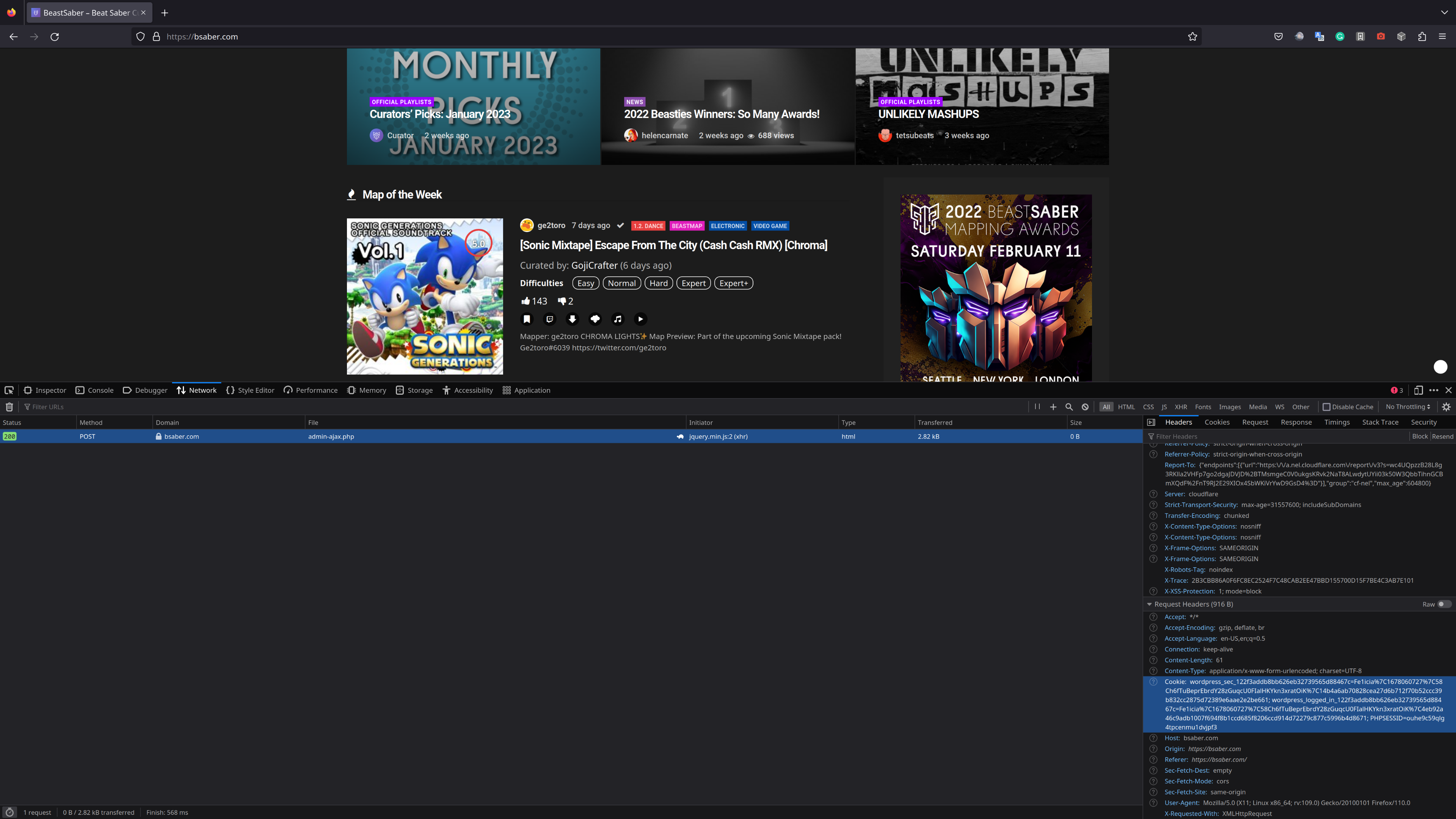The width and height of the screenshot is (1456, 819).
Task: Click the element picker icon in devtools
Action: coord(9,390)
